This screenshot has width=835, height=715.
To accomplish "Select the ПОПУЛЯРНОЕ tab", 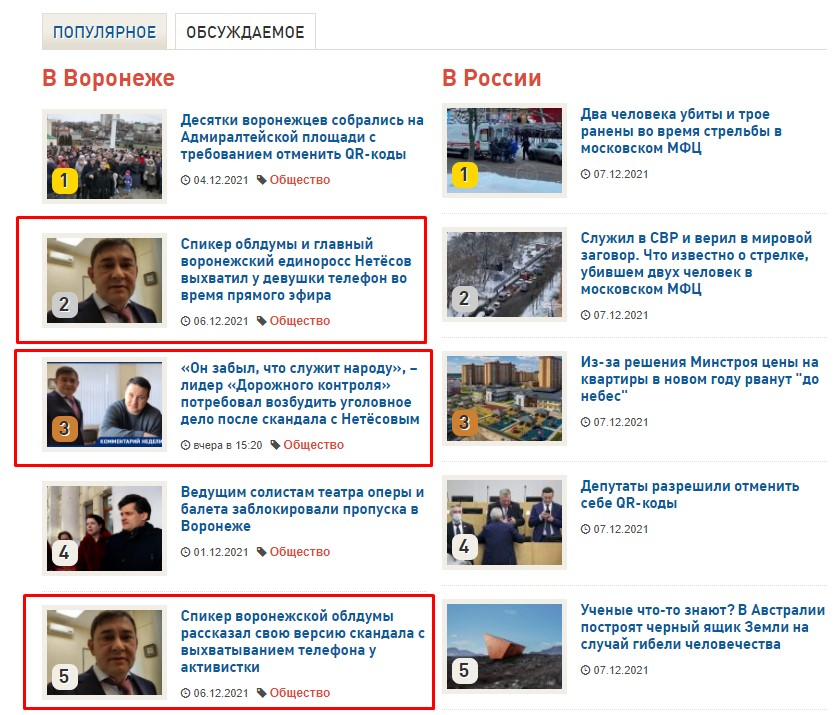I will click(104, 32).
